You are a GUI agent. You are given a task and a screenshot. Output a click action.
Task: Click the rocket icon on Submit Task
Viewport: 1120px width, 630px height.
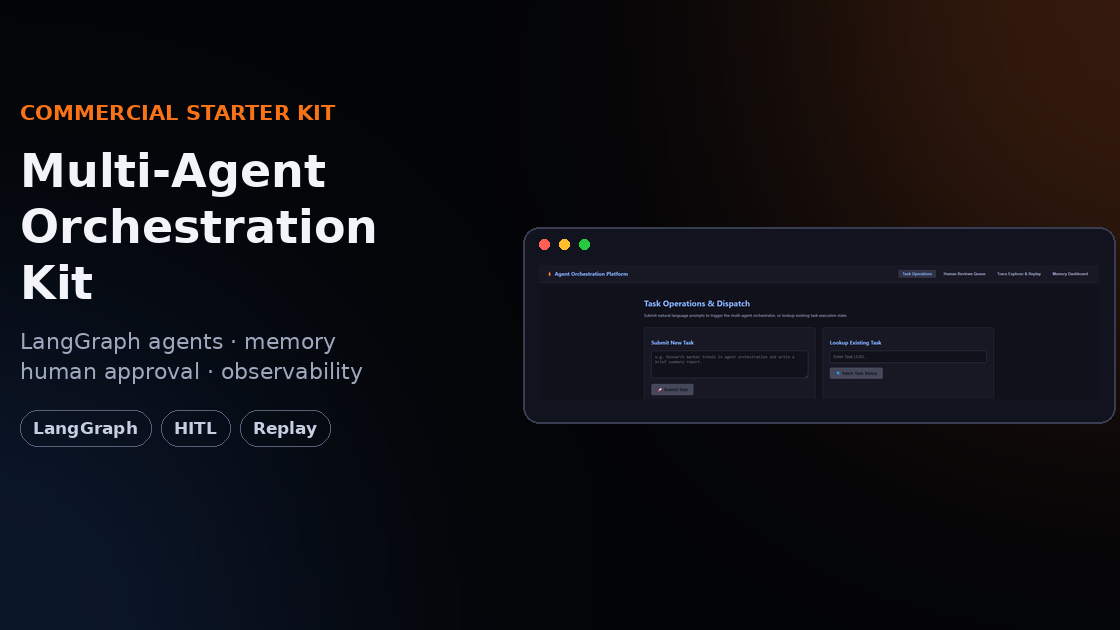[659, 390]
